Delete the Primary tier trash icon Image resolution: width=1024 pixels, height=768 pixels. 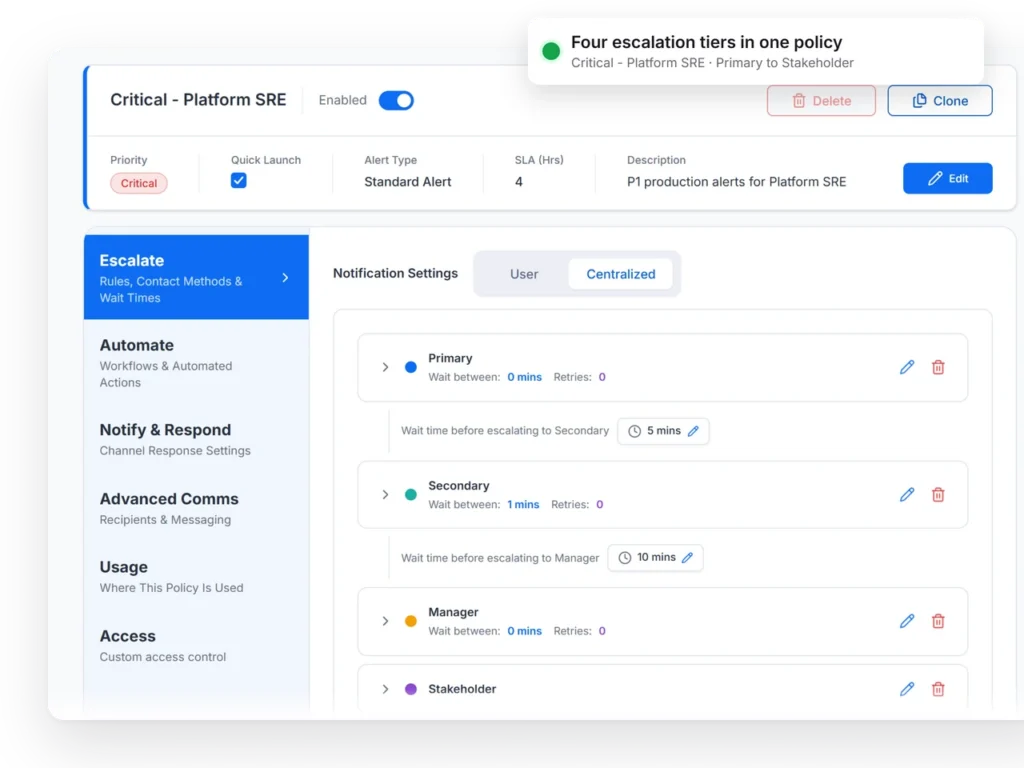click(938, 367)
